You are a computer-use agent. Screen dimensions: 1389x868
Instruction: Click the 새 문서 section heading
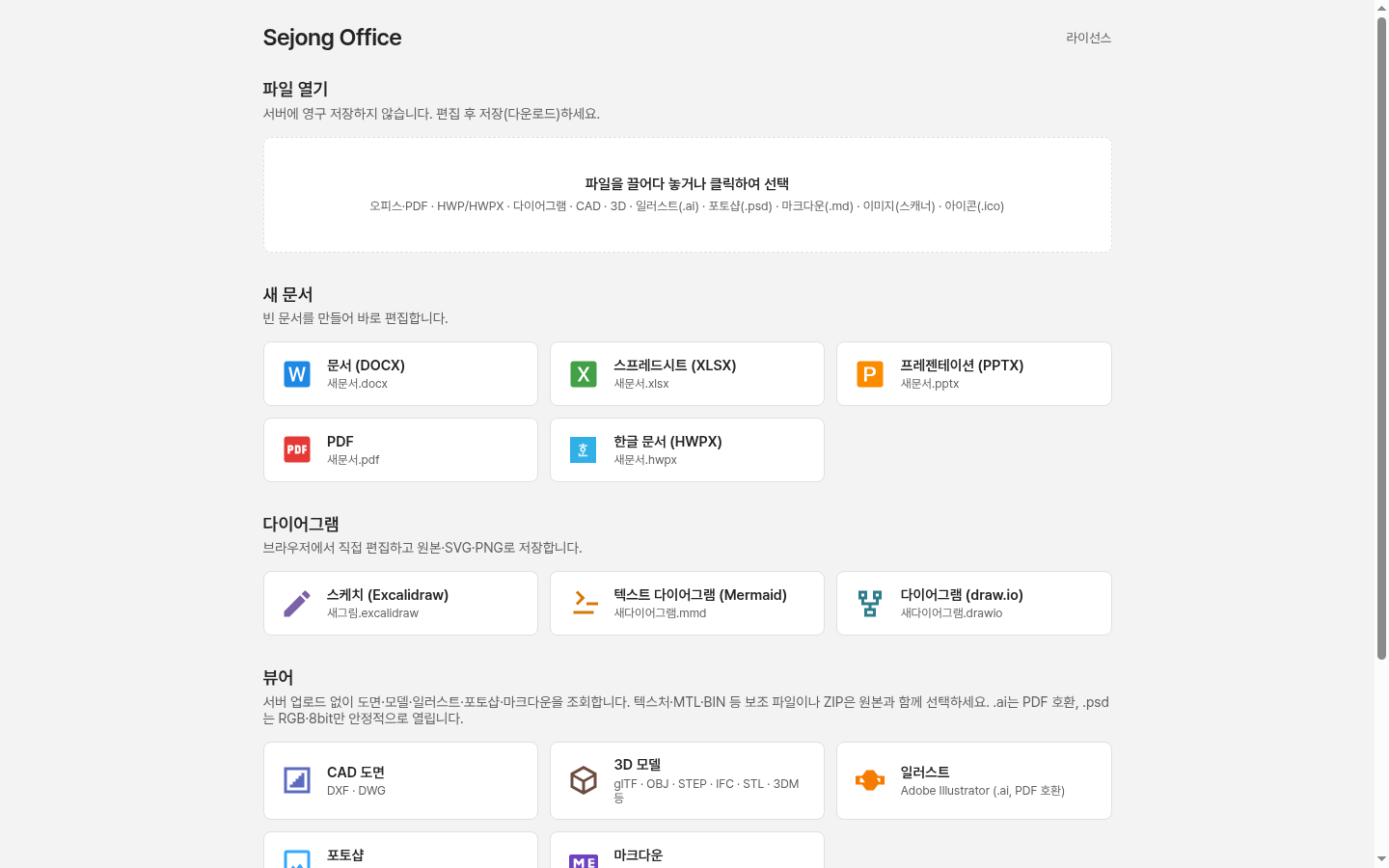tap(287, 294)
